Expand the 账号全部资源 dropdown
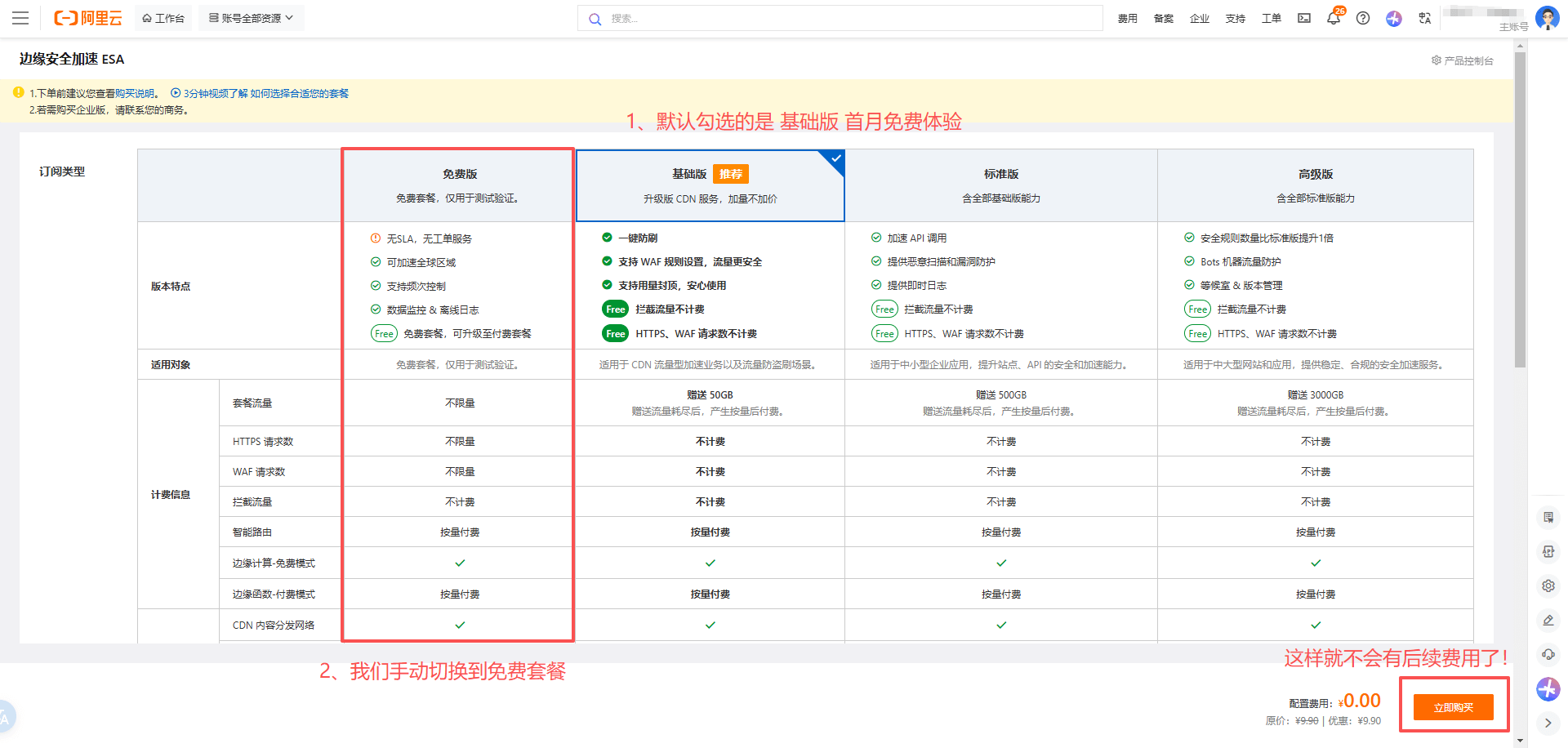This screenshot has width=1568, height=748. 251,18
